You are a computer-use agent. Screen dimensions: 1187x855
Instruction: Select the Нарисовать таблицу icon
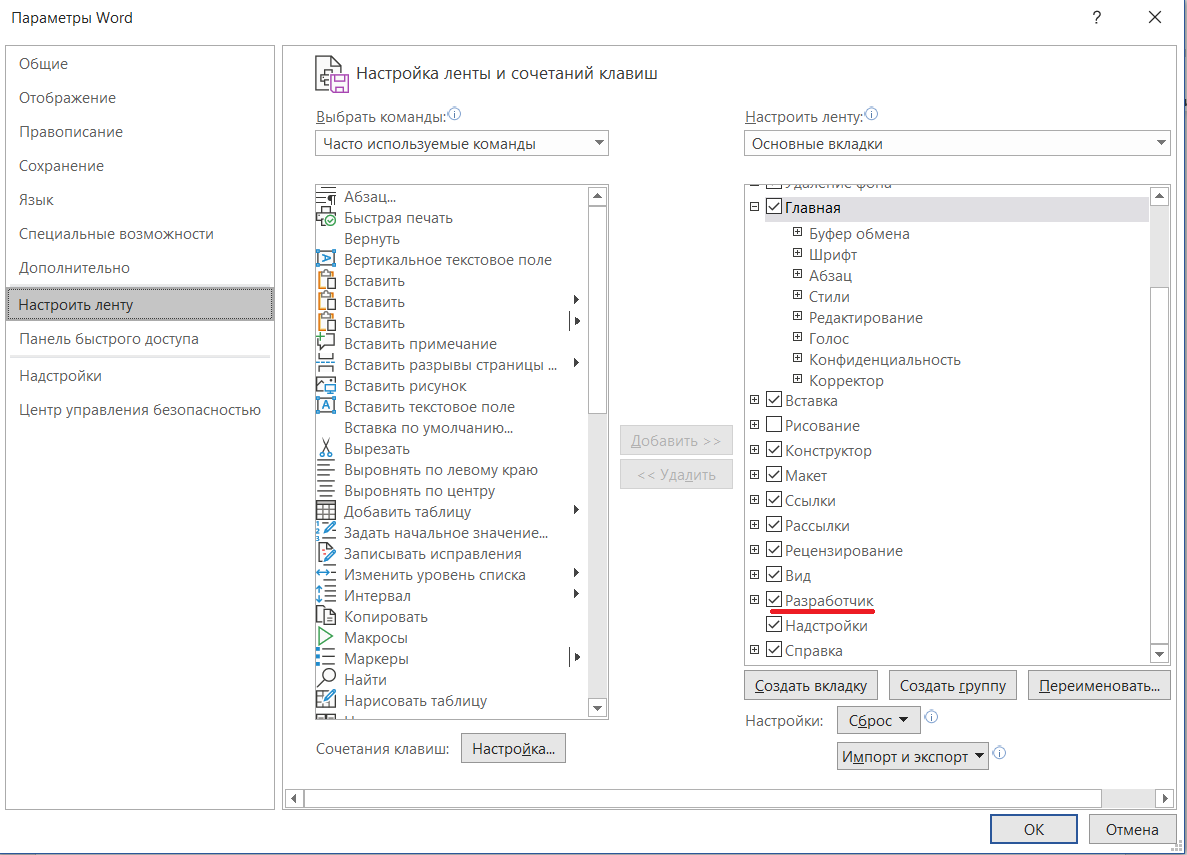point(326,701)
